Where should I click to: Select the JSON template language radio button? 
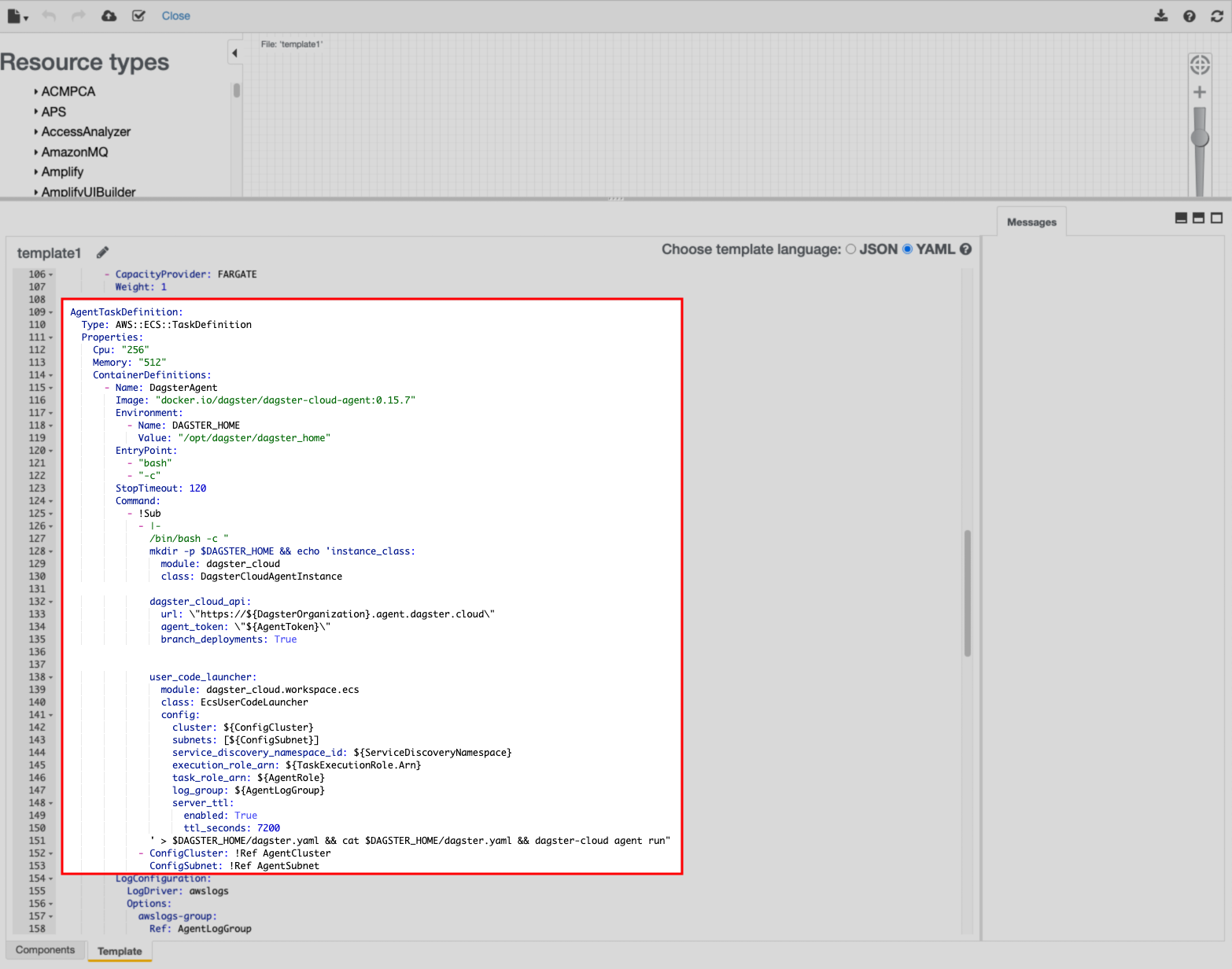850,249
